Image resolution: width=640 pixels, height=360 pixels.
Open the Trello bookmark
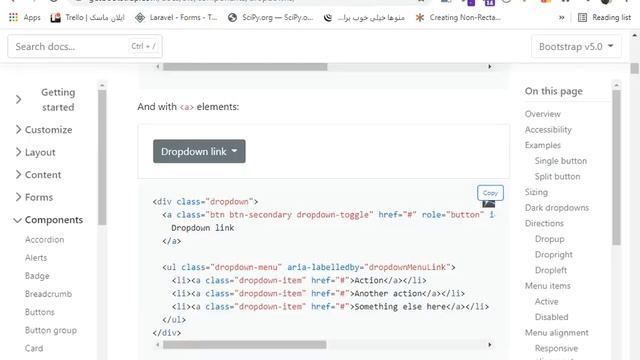pos(87,18)
